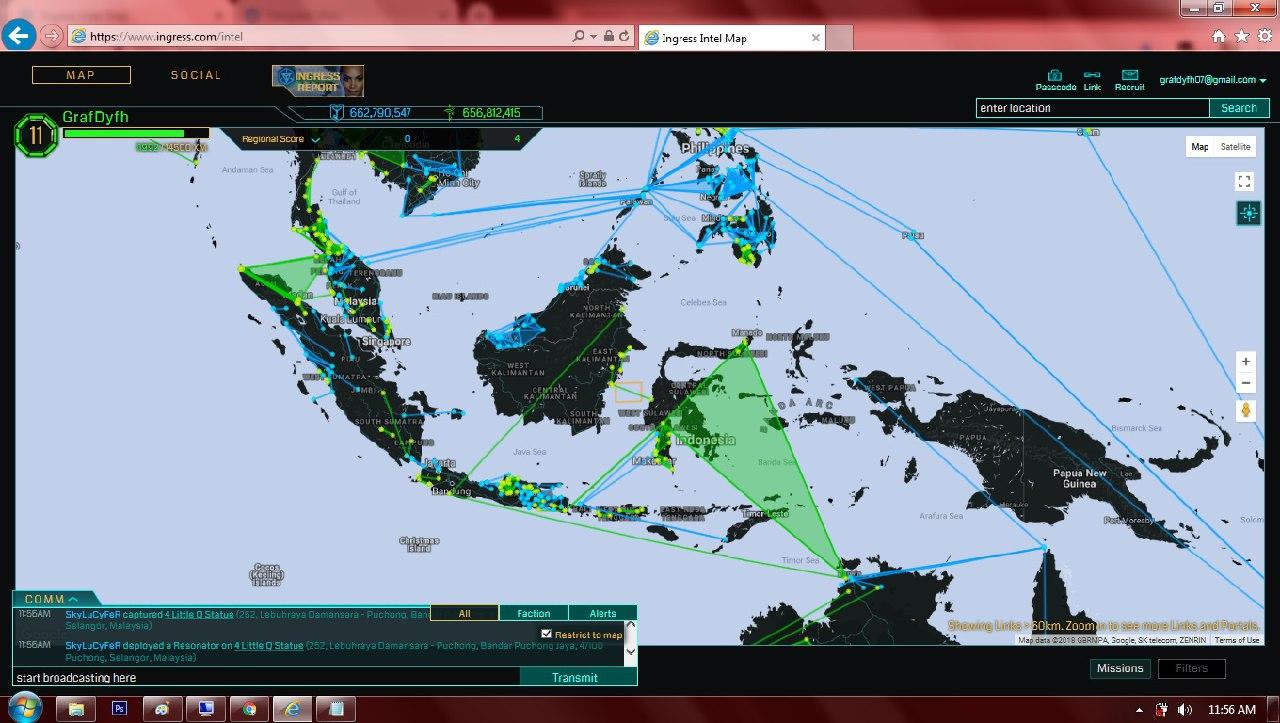Zoom out of the map

pyautogui.click(x=1245, y=383)
